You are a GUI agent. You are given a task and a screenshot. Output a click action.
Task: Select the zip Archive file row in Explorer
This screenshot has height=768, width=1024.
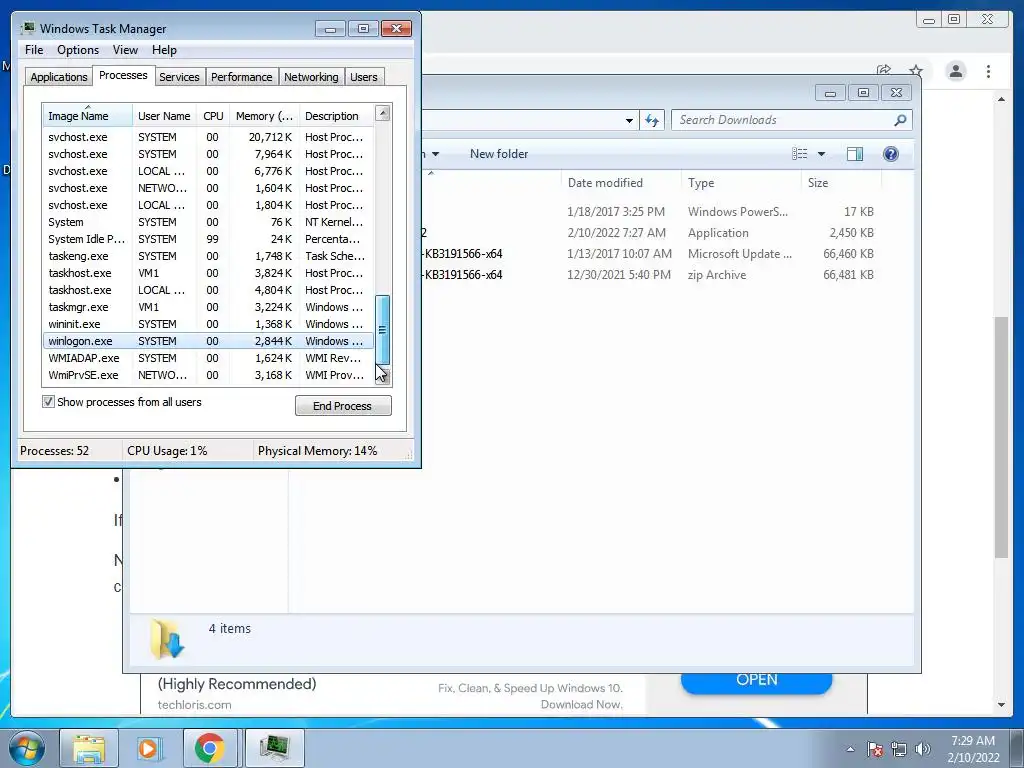click(650, 275)
